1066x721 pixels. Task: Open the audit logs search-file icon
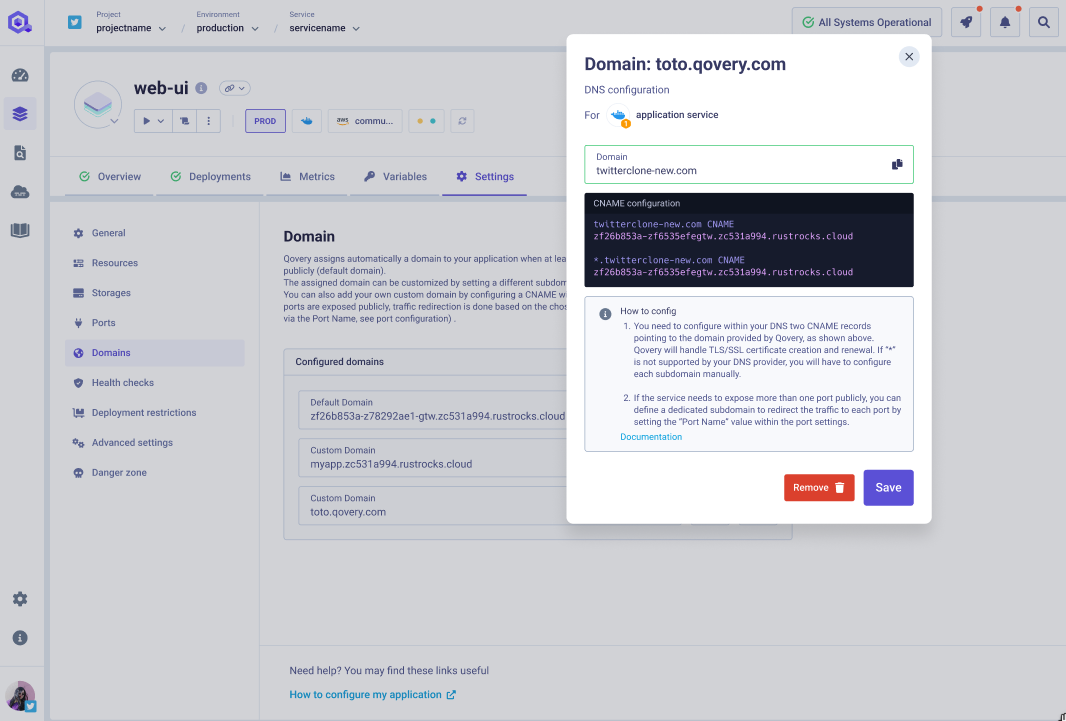20,153
